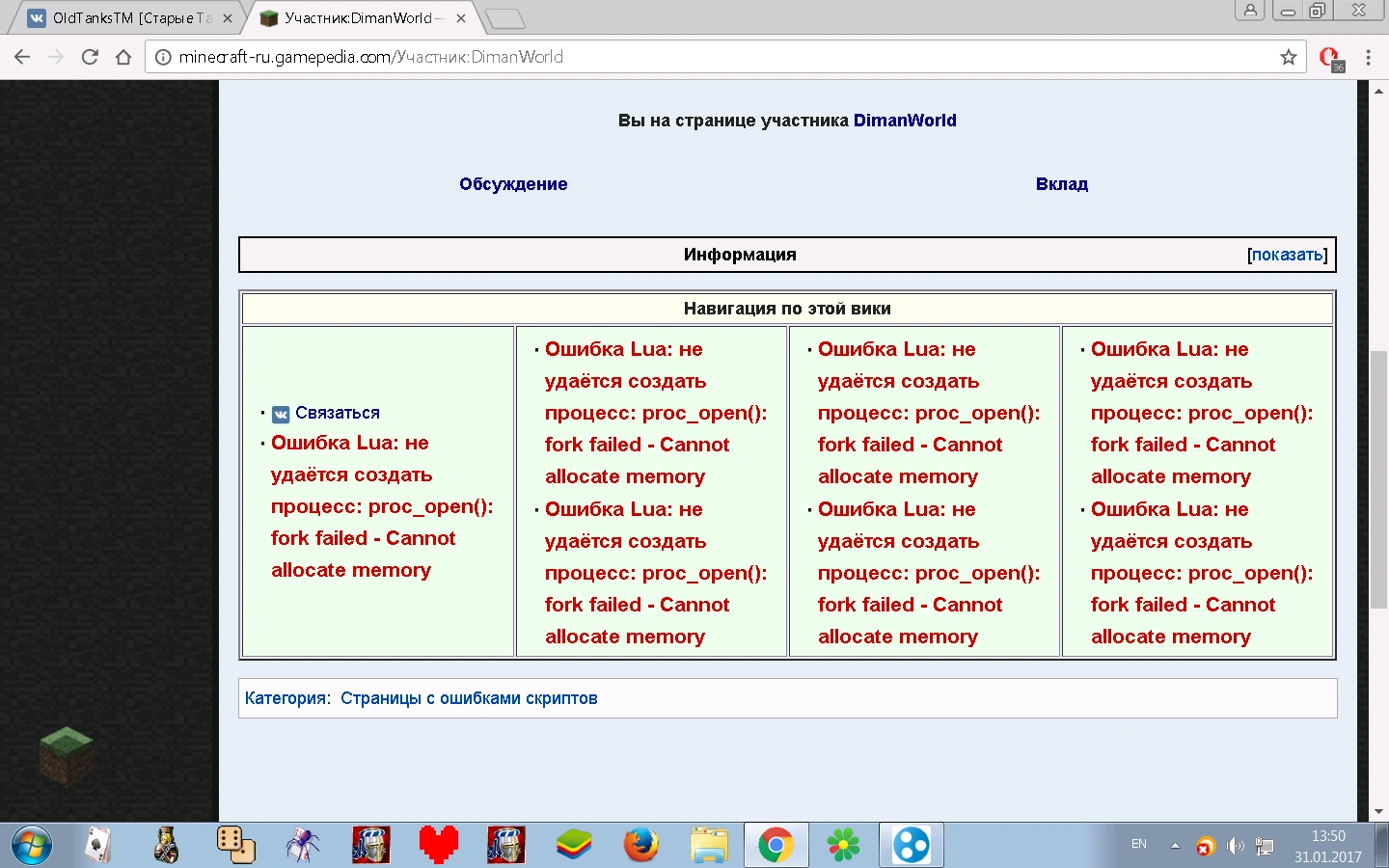1389x868 pixels.
Task: Open the red pixel heart taskbar icon
Action: pos(438,846)
